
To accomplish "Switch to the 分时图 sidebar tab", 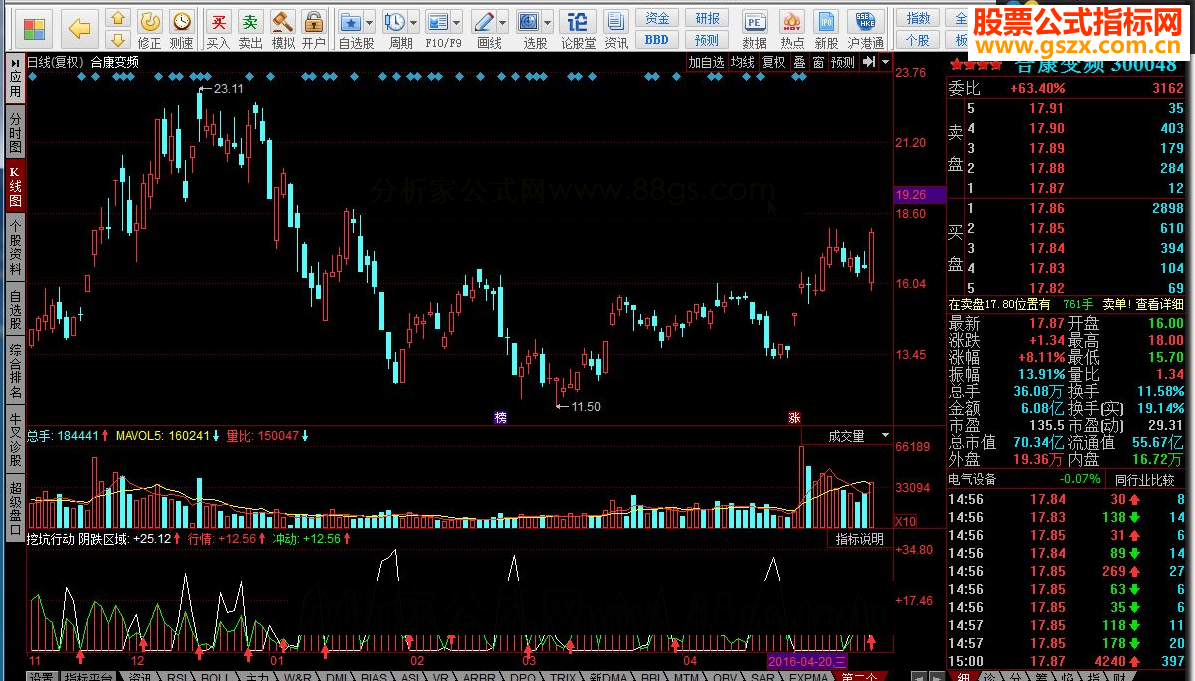I will [15, 133].
